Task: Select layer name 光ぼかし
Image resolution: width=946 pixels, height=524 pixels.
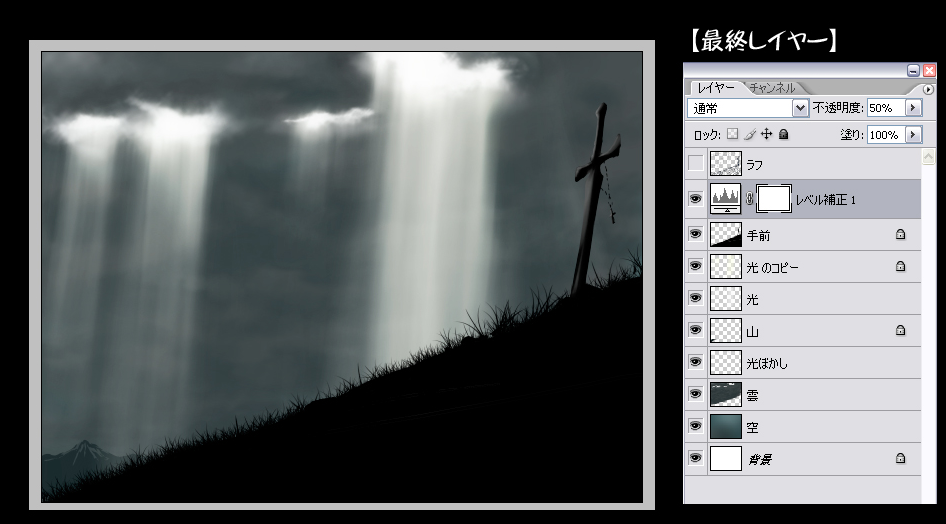Action: pyautogui.click(x=767, y=363)
